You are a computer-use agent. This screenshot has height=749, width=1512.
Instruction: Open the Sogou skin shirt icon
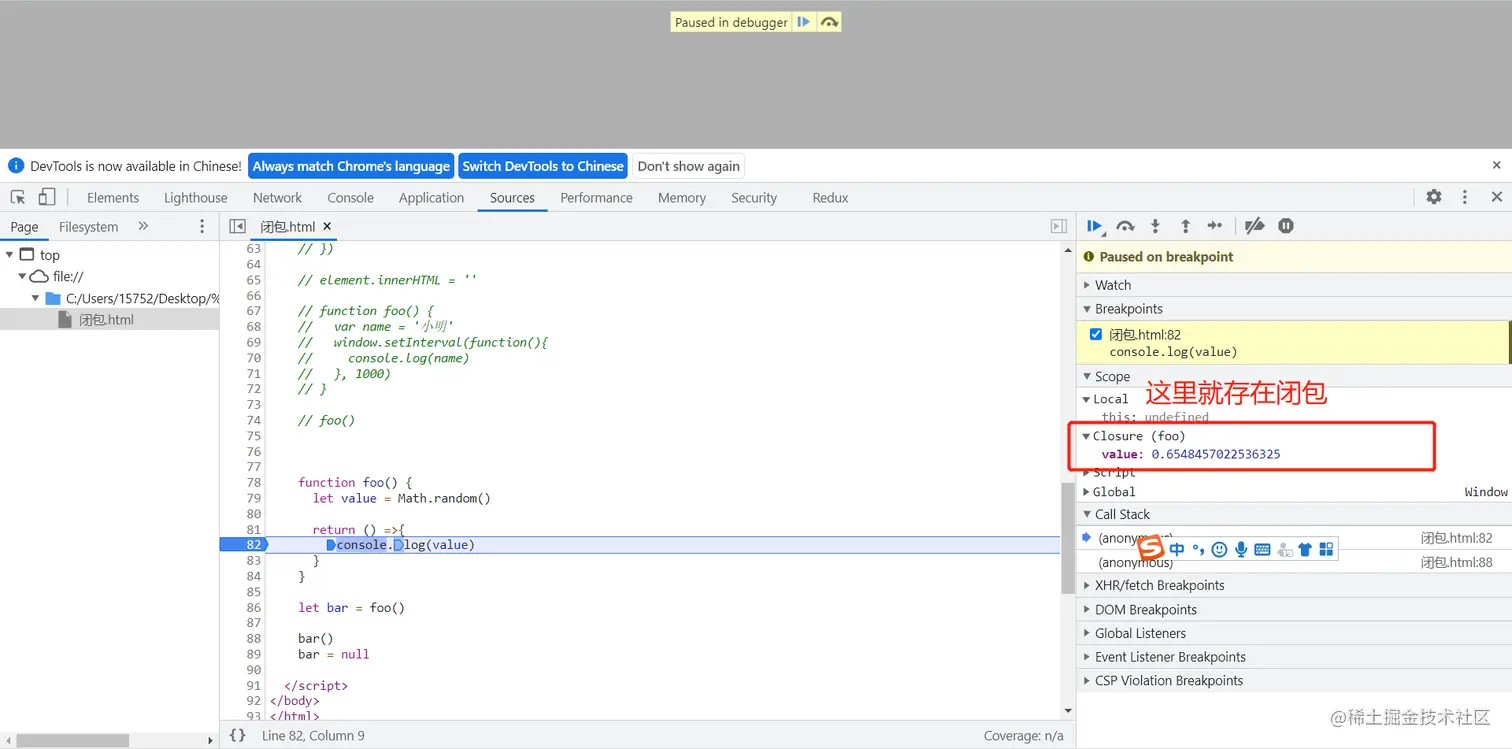click(x=1305, y=549)
